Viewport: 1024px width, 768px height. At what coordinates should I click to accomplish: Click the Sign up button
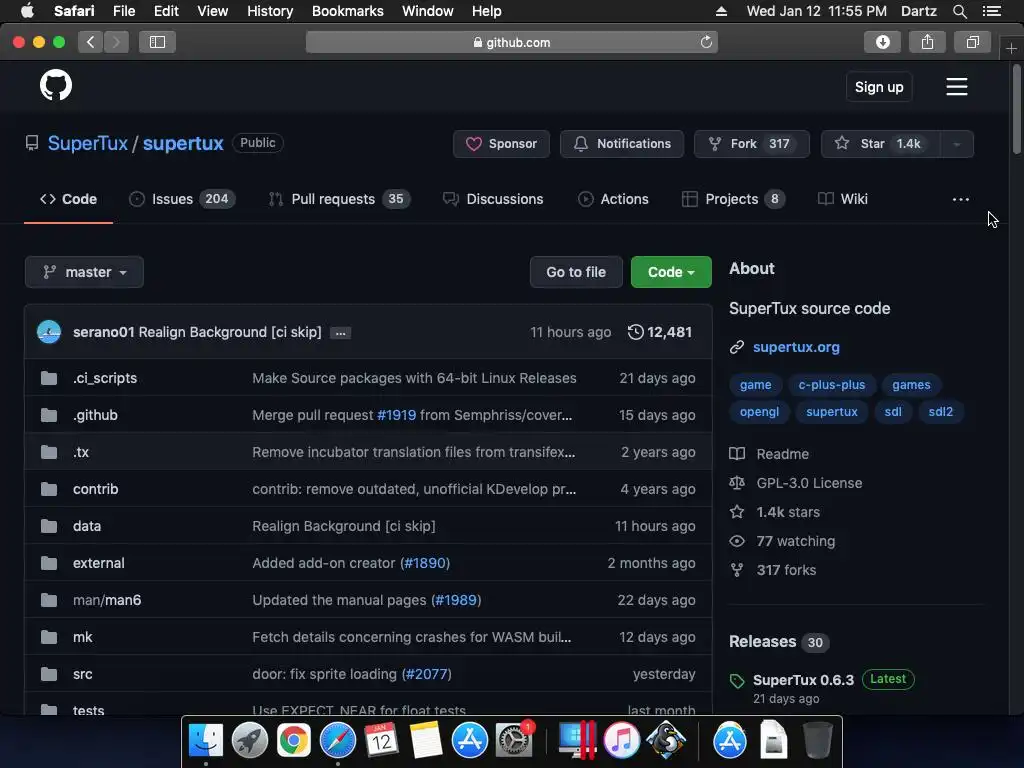(x=879, y=87)
